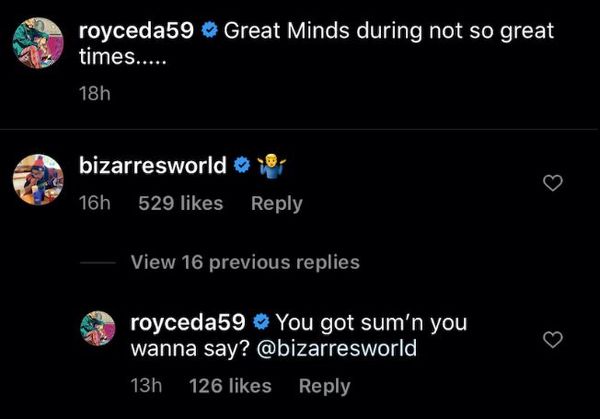Click verified badge beside bizarresworld
Screen dimensions: 600x419
[x=242, y=165]
